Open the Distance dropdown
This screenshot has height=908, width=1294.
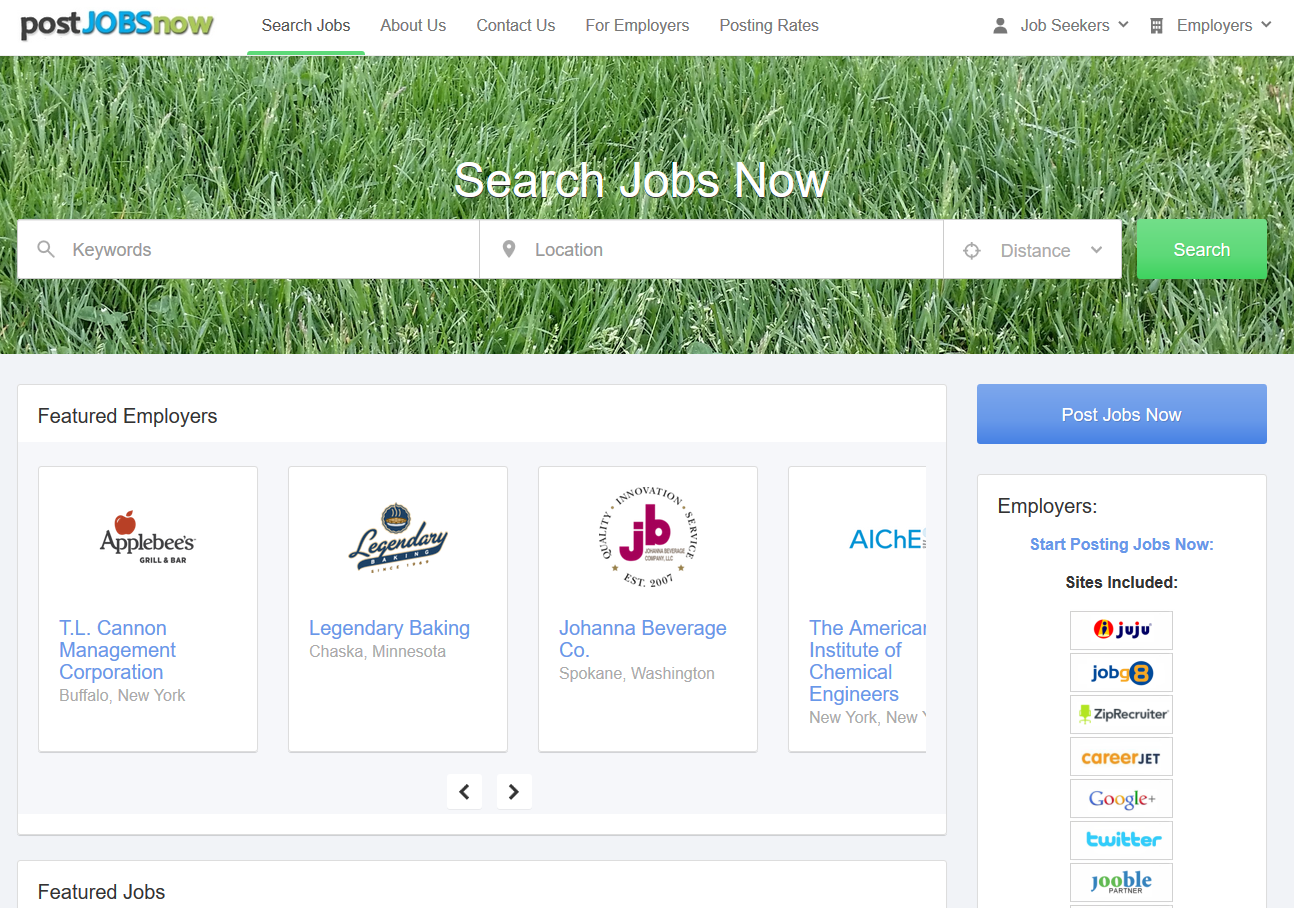[x=1032, y=250]
